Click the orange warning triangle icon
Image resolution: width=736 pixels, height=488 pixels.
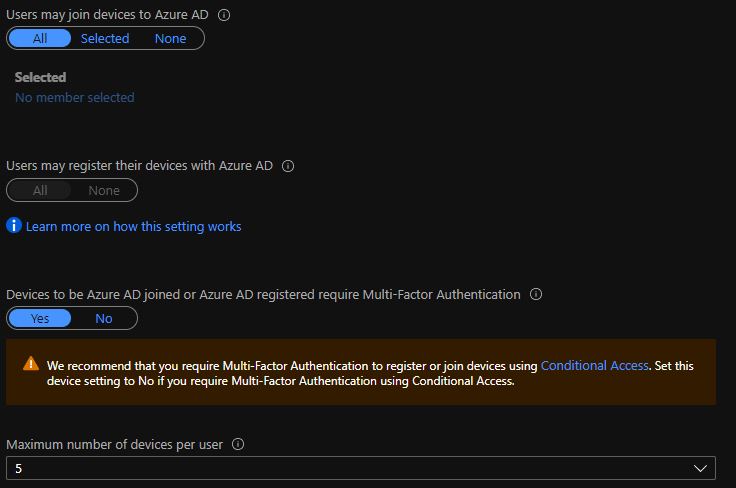tap(31, 364)
